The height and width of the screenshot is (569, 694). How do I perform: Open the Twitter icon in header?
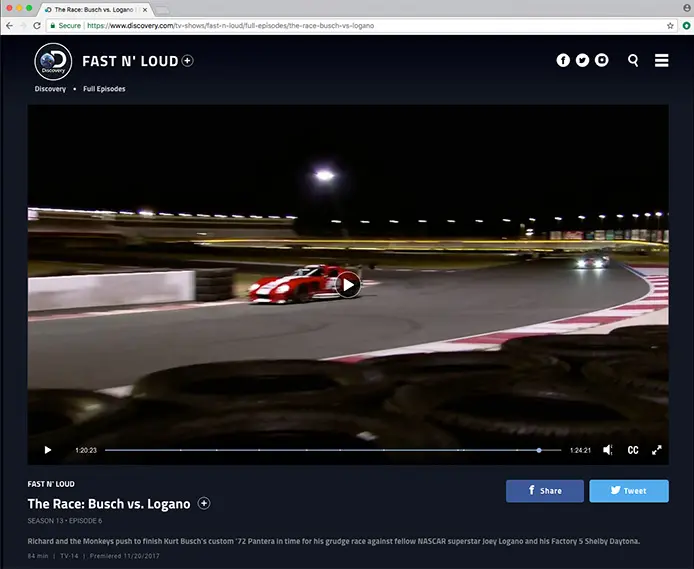pos(582,60)
